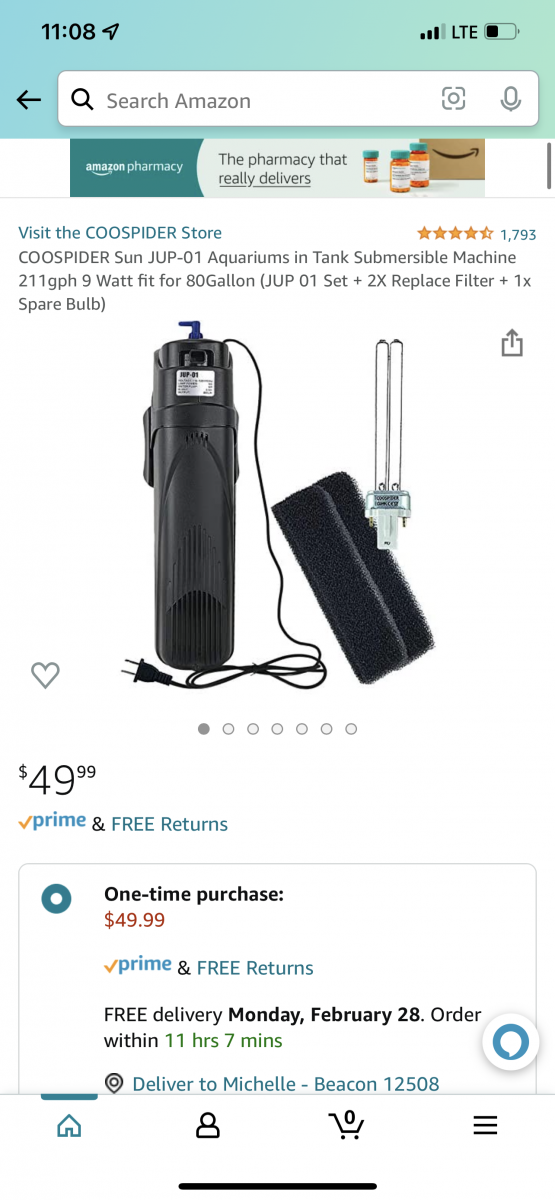Open the shopping cart icon
555x1200 pixels.
tap(347, 1125)
